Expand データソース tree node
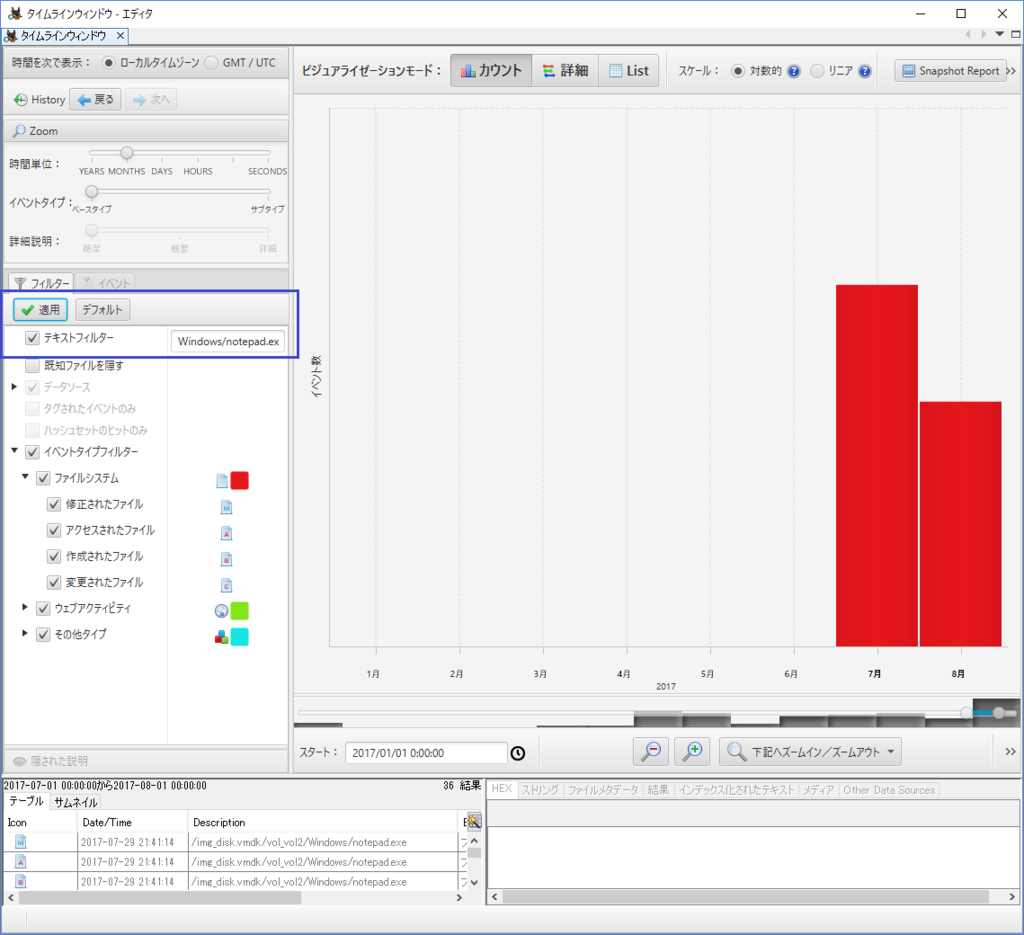1024x935 pixels. 14,387
